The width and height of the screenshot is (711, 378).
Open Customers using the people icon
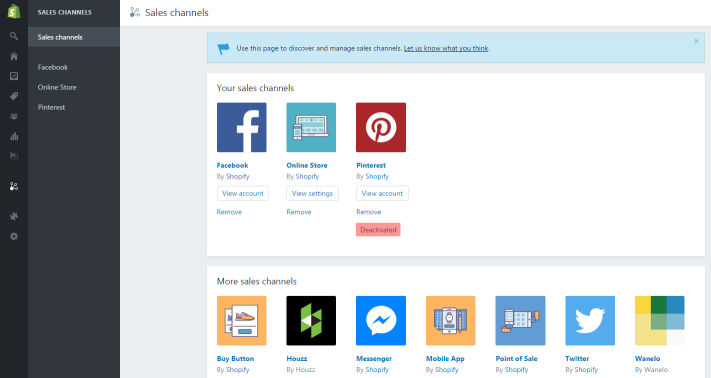pos(14,116)
